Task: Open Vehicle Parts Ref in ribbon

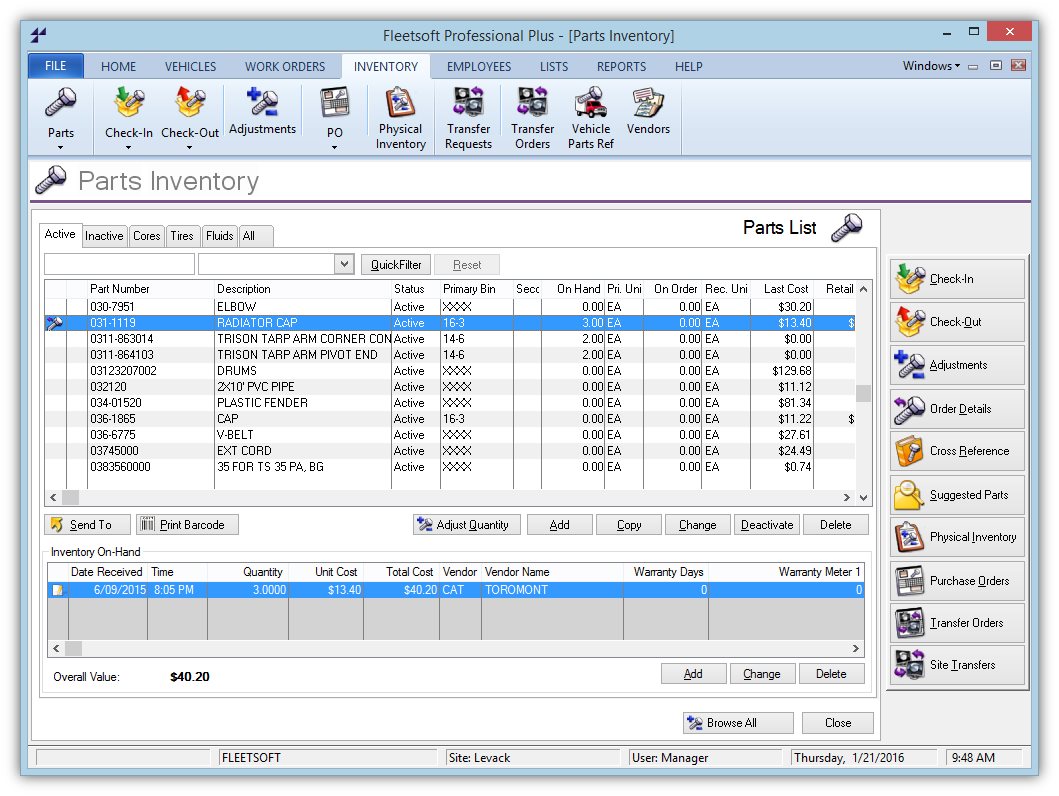Action: coord(591,118)
